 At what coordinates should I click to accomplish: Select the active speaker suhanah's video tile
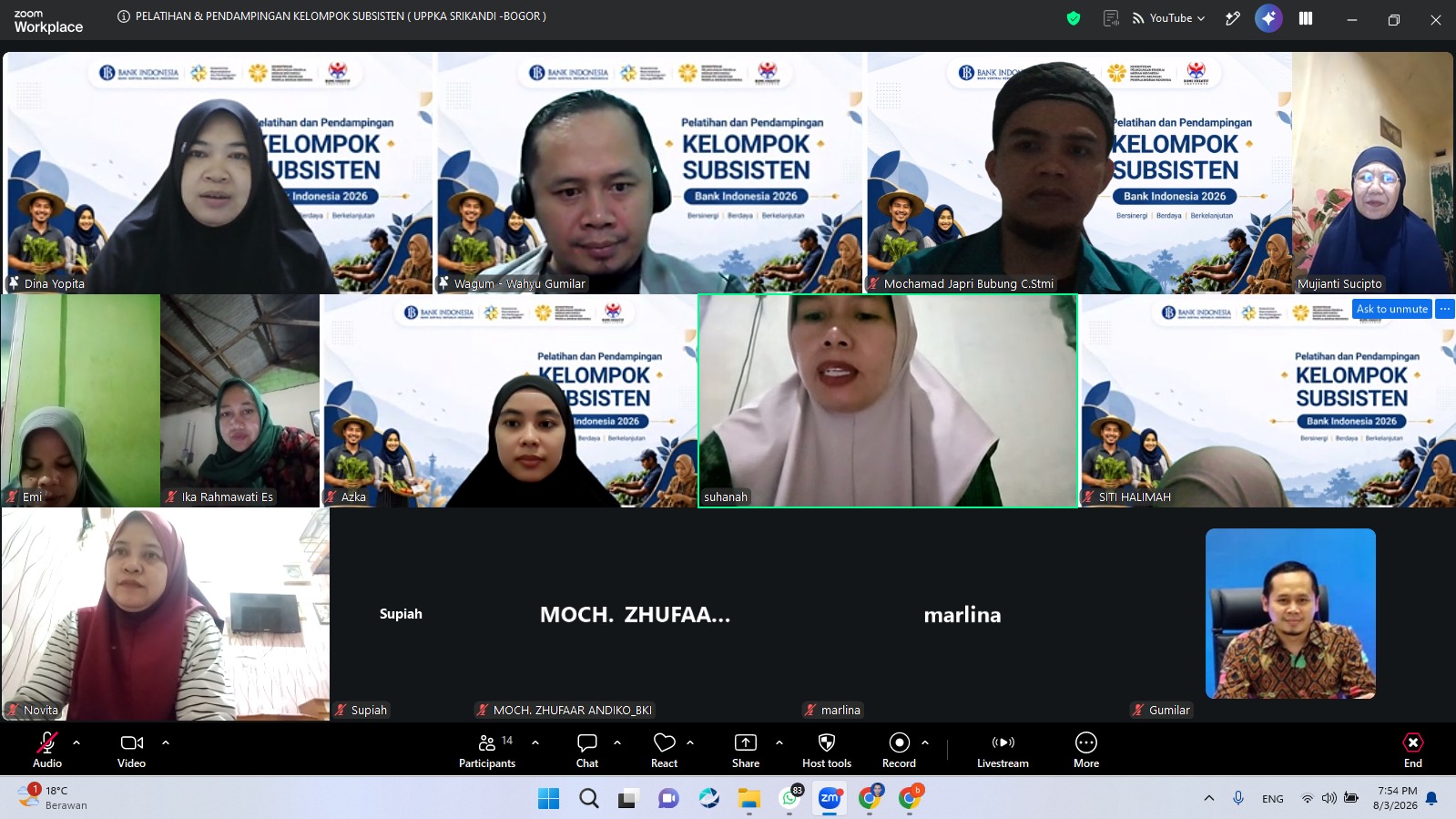888,401
